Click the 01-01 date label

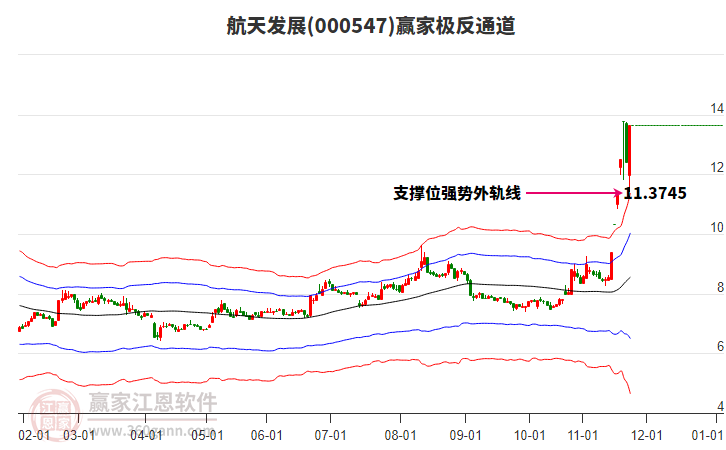coord(707,436)
